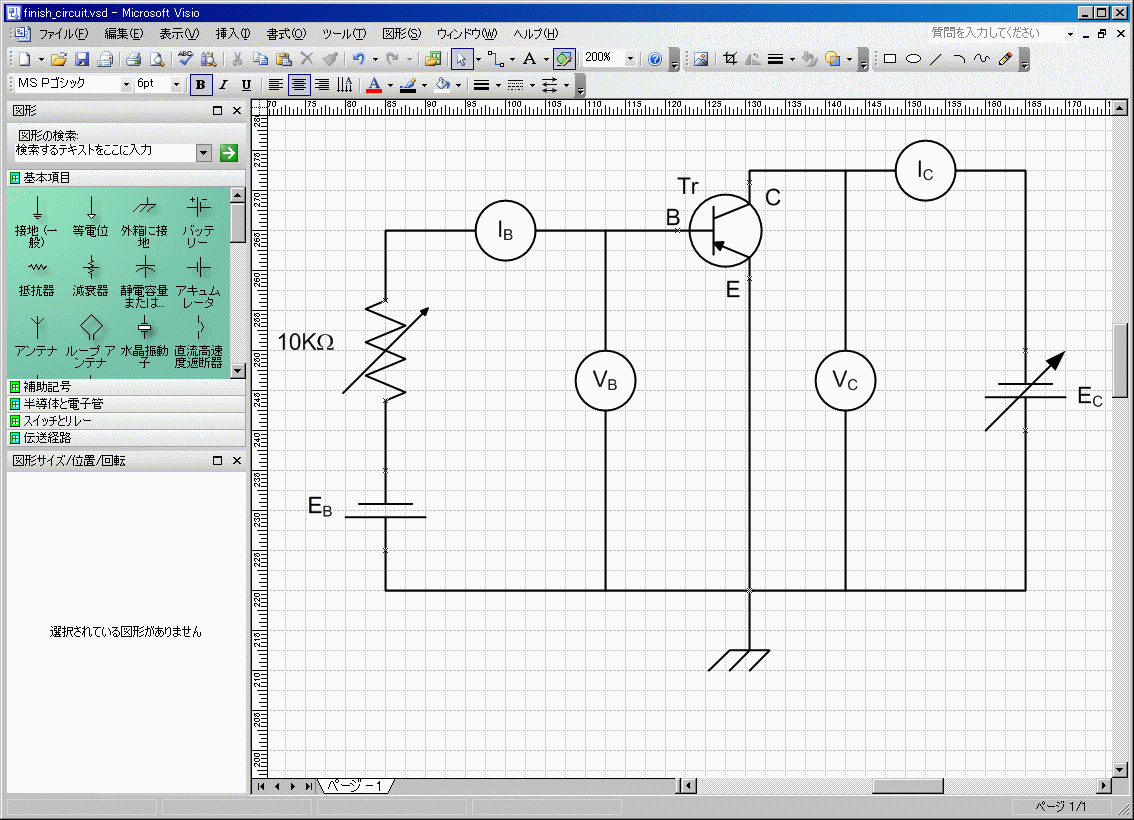This screenshot has height=820, width=1134.
Task: Toggle Bold text formatting
Action: click(201, 85)
